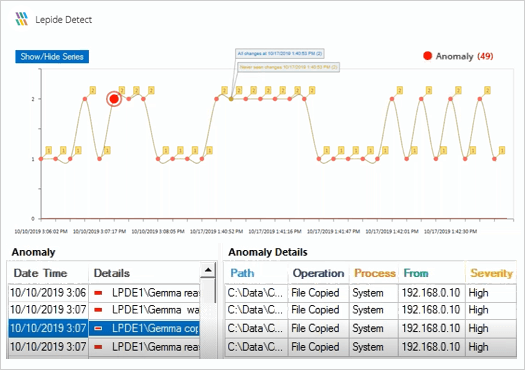This screenshot has width=525, height=370.
Task: Select the large highlighted red anomaly point
Action: (x=114, y=99)
